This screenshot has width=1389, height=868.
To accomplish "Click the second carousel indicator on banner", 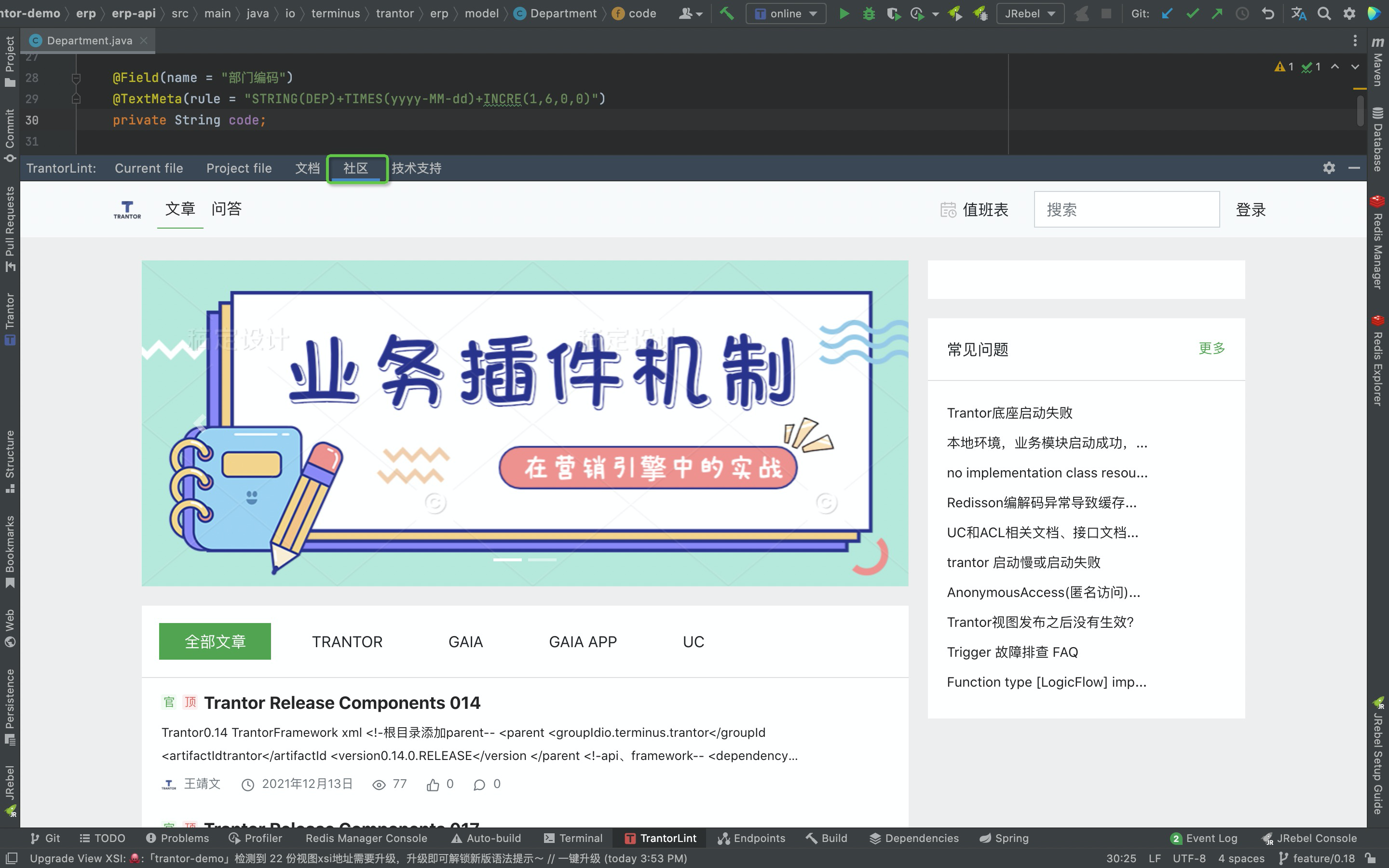I will tap(542, 560).
